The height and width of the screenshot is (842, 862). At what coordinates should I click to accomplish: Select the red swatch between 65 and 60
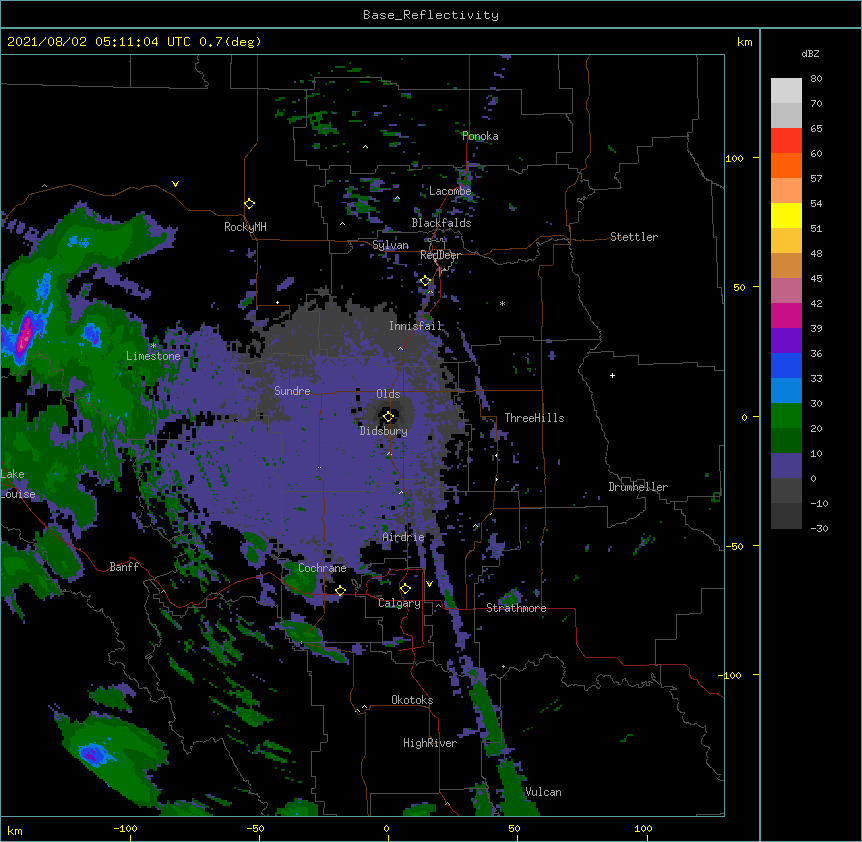[786, 141]
